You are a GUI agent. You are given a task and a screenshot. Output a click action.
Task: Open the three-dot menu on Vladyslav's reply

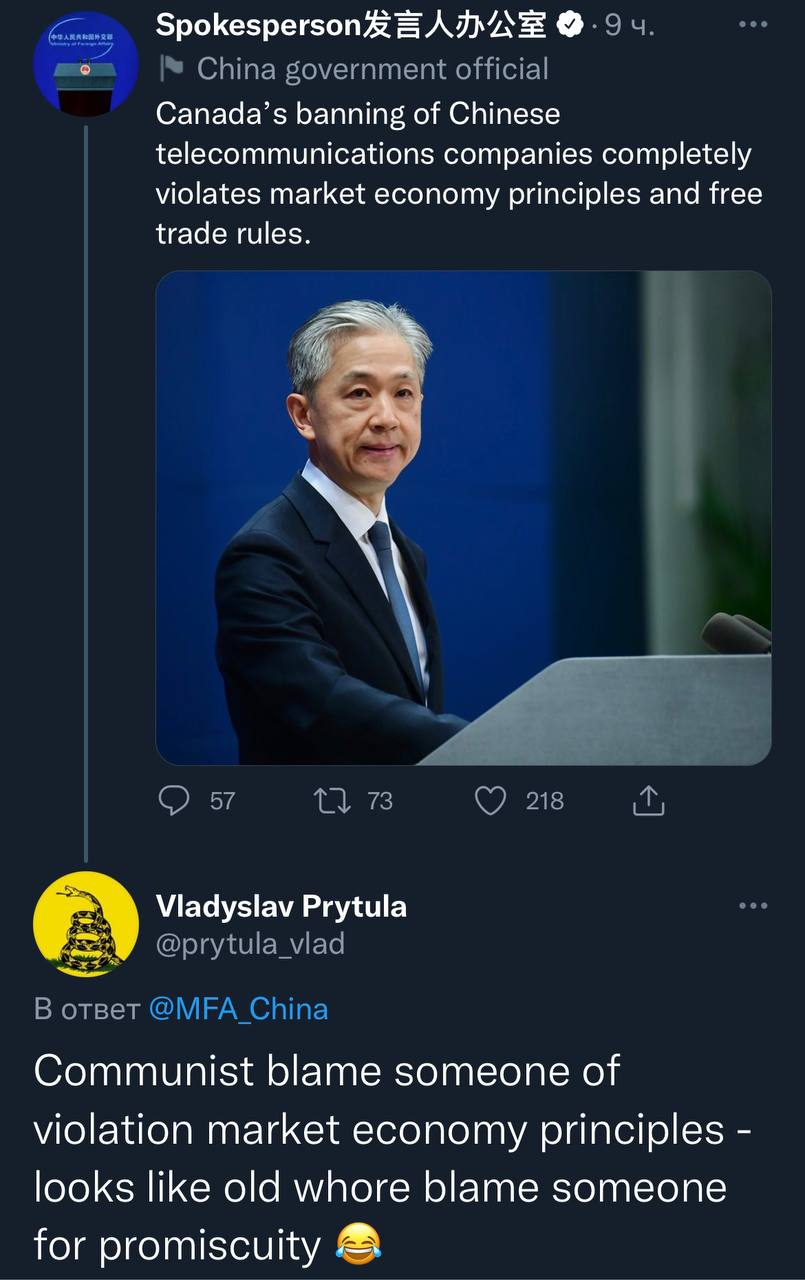pos(752,906)
